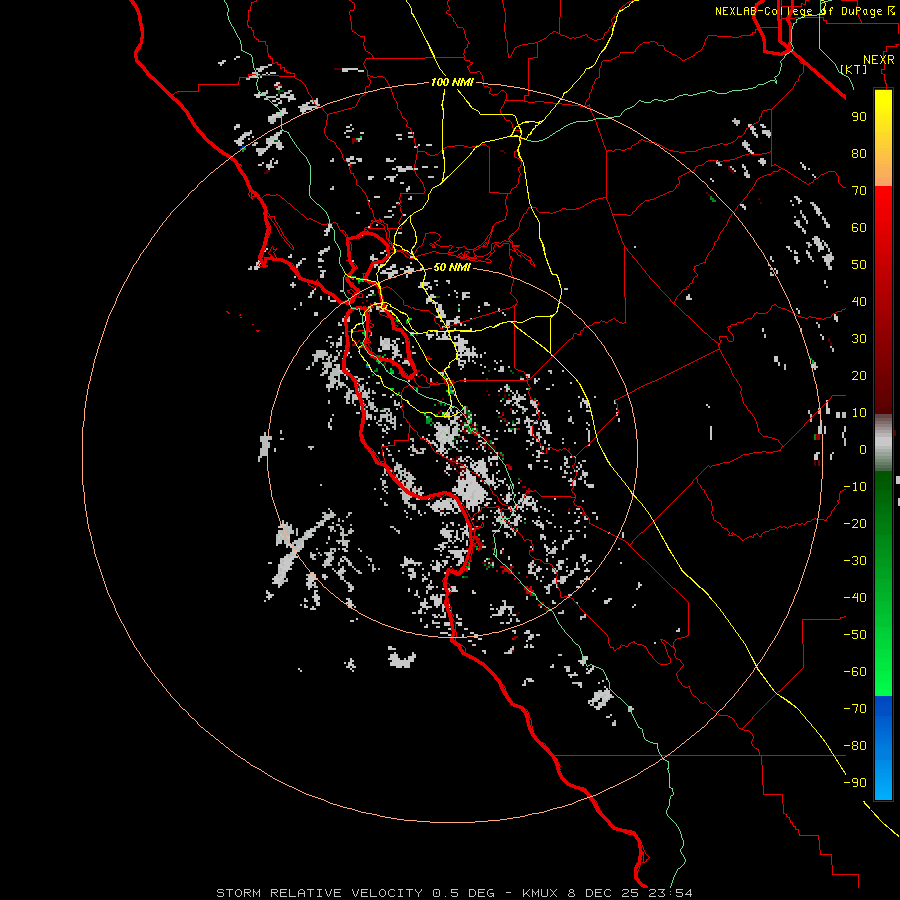The height and width of the screenshot is (900, 900).
Task: Select the gray zero-velocity band on scale
Action: [x=883, y=443]
